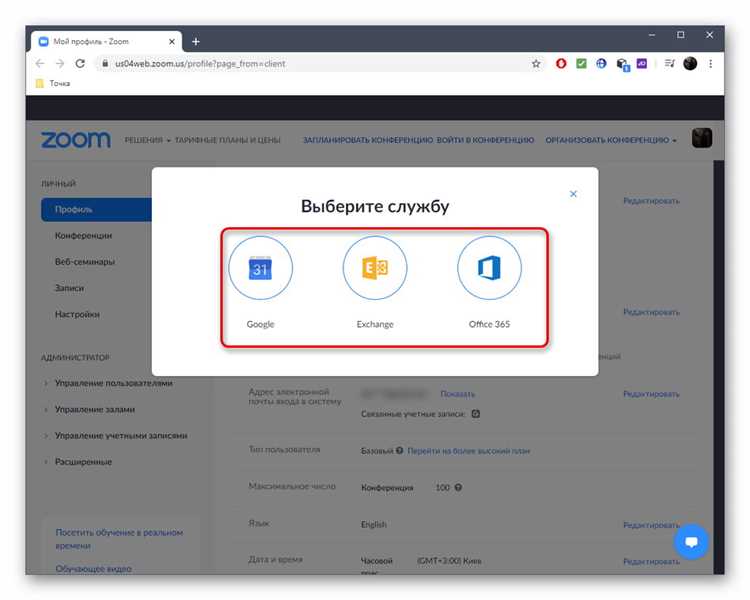The width and height of the screenshot is (750, 600).
Task: Open the Chrome profile avatar
Action: coord(690,63)
